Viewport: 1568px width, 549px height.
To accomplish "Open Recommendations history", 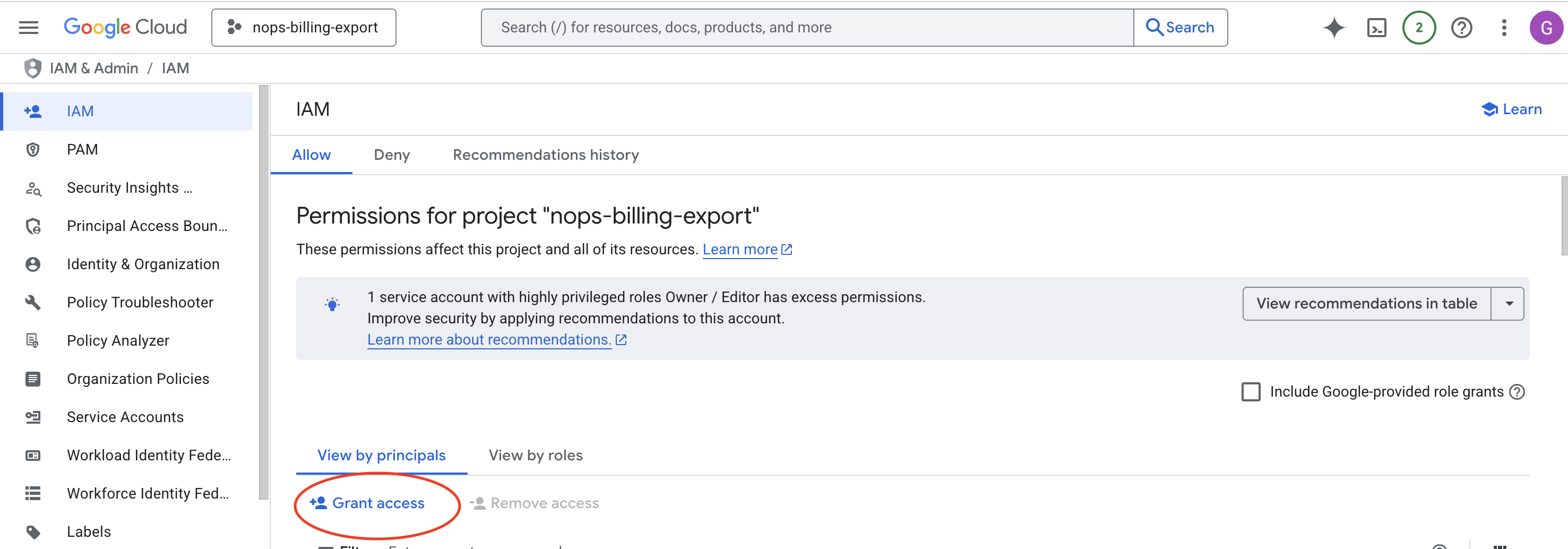I will pyautogui.click(x=545, y=155).
